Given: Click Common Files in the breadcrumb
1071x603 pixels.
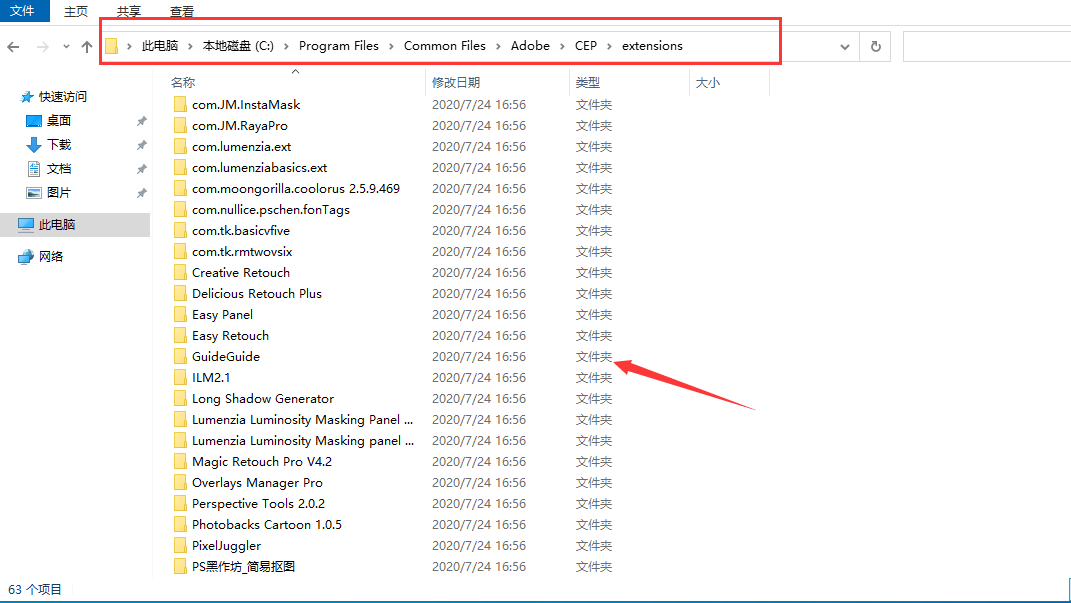Looking at the screenshot, I should pos(445,46).
